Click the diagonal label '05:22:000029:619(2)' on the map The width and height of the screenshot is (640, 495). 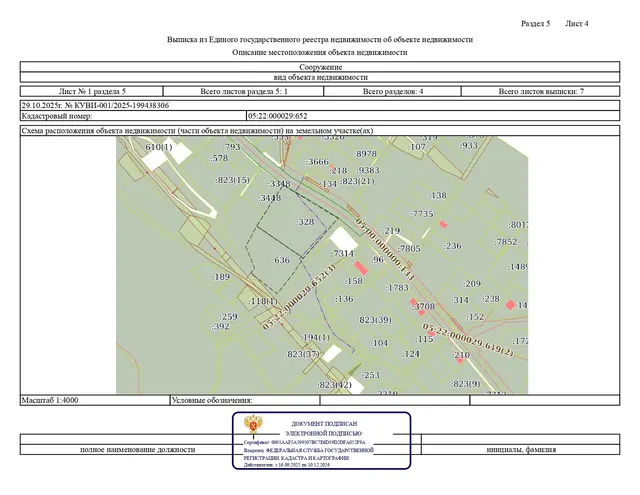tap(468, 340)
